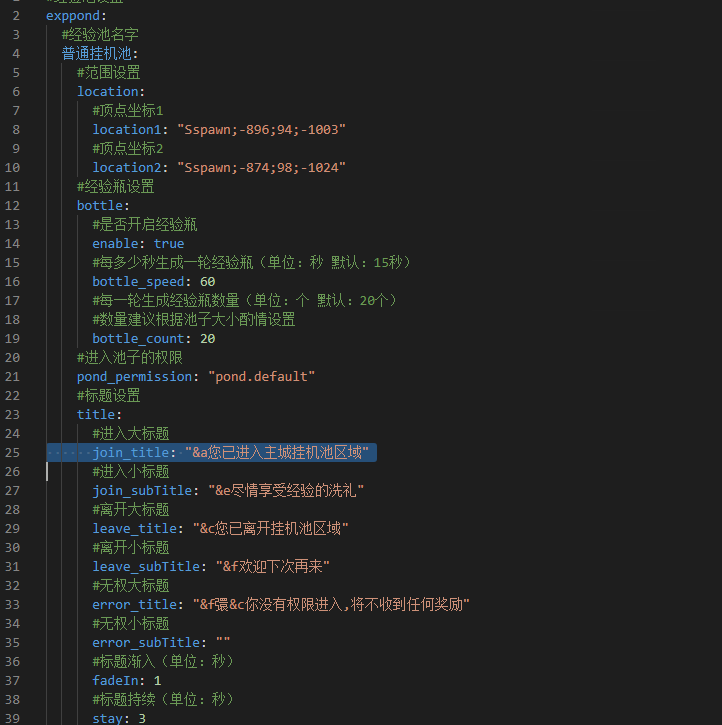Click the fadeIn value 1
Image resolution: width=722 pixels, height=725 pixels.
(x=157, y=681)
